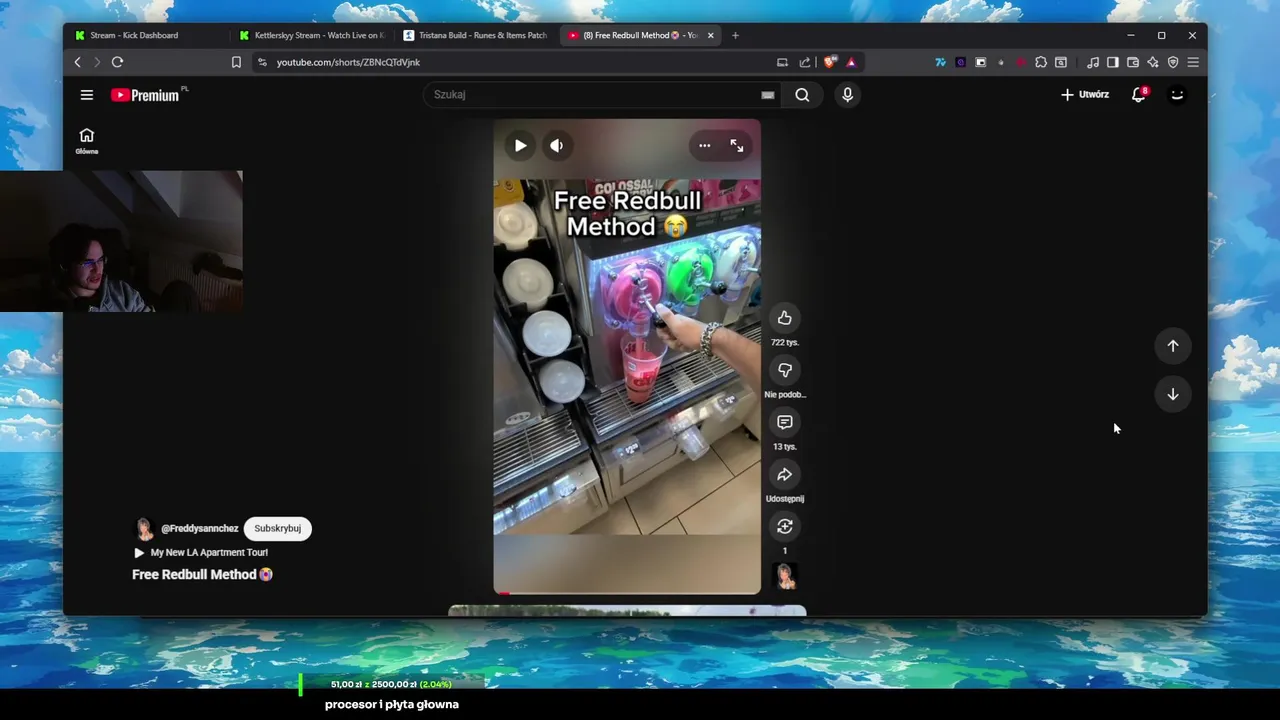Toggle the browser sidebar panel

(1112, 62)
